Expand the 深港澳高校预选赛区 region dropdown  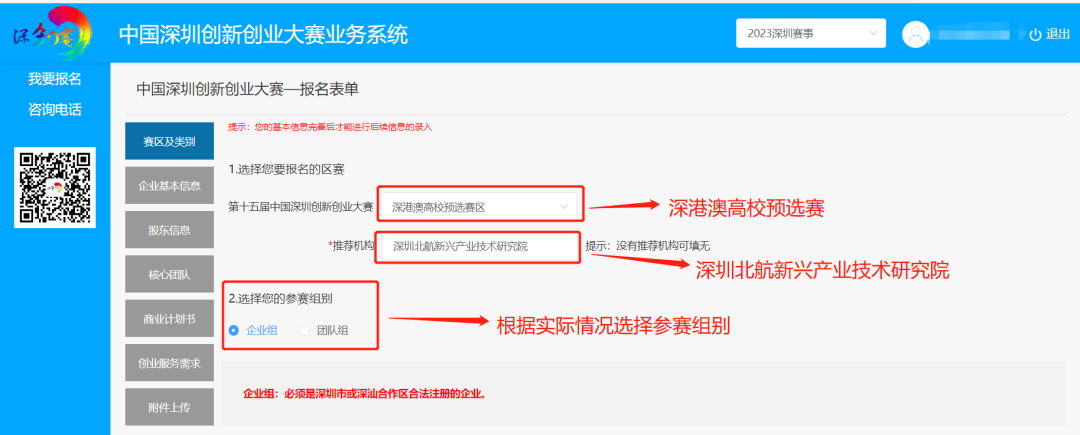(479, 206)
